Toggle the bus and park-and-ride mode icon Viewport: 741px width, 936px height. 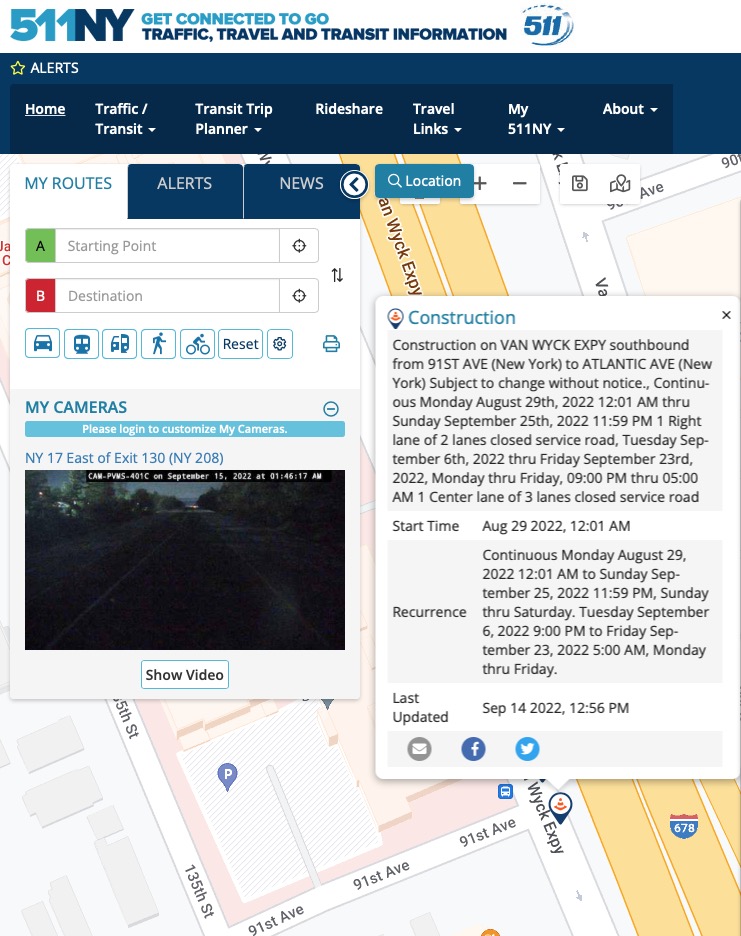coord(120,344)
